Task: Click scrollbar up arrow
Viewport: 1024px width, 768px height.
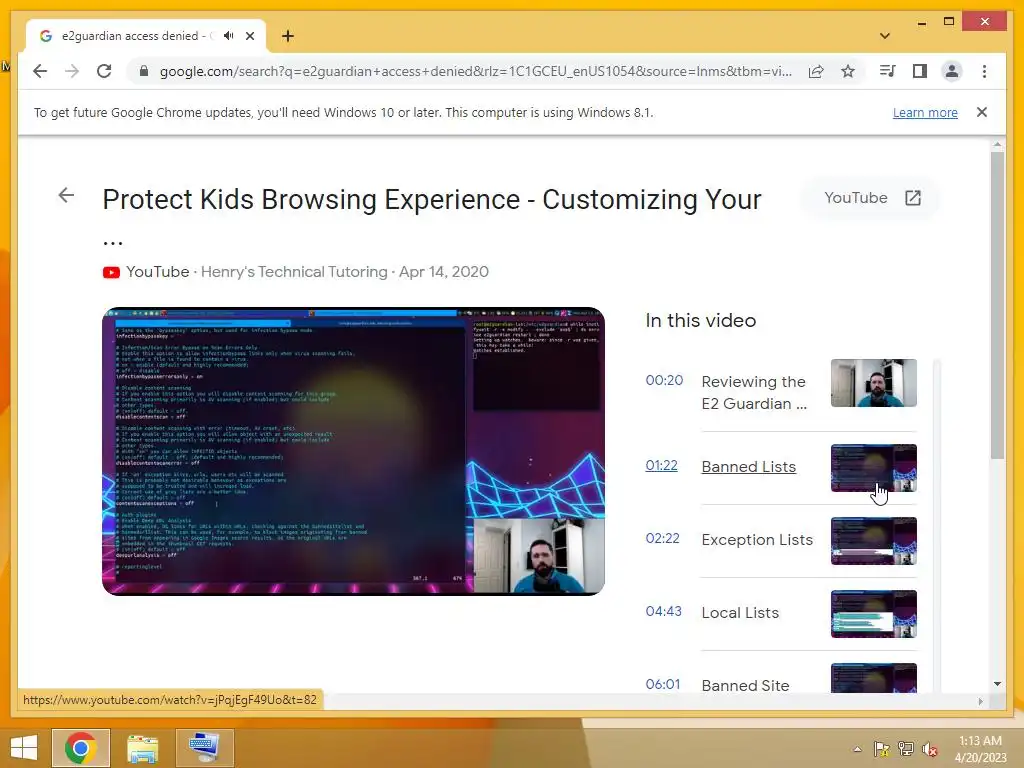Action: (x=997, y=144)
